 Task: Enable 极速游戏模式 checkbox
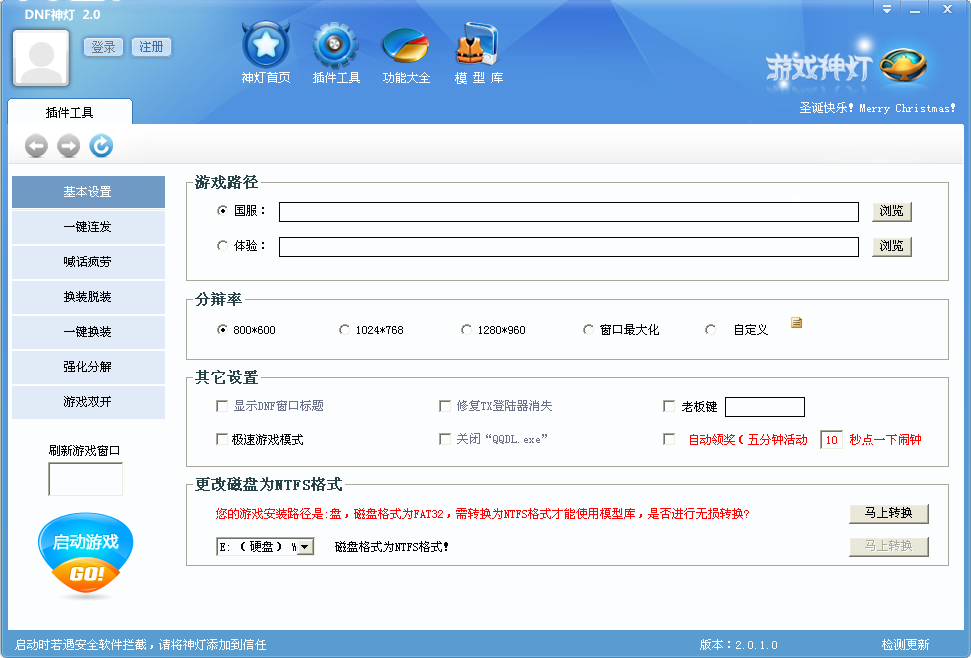point(222,439)
